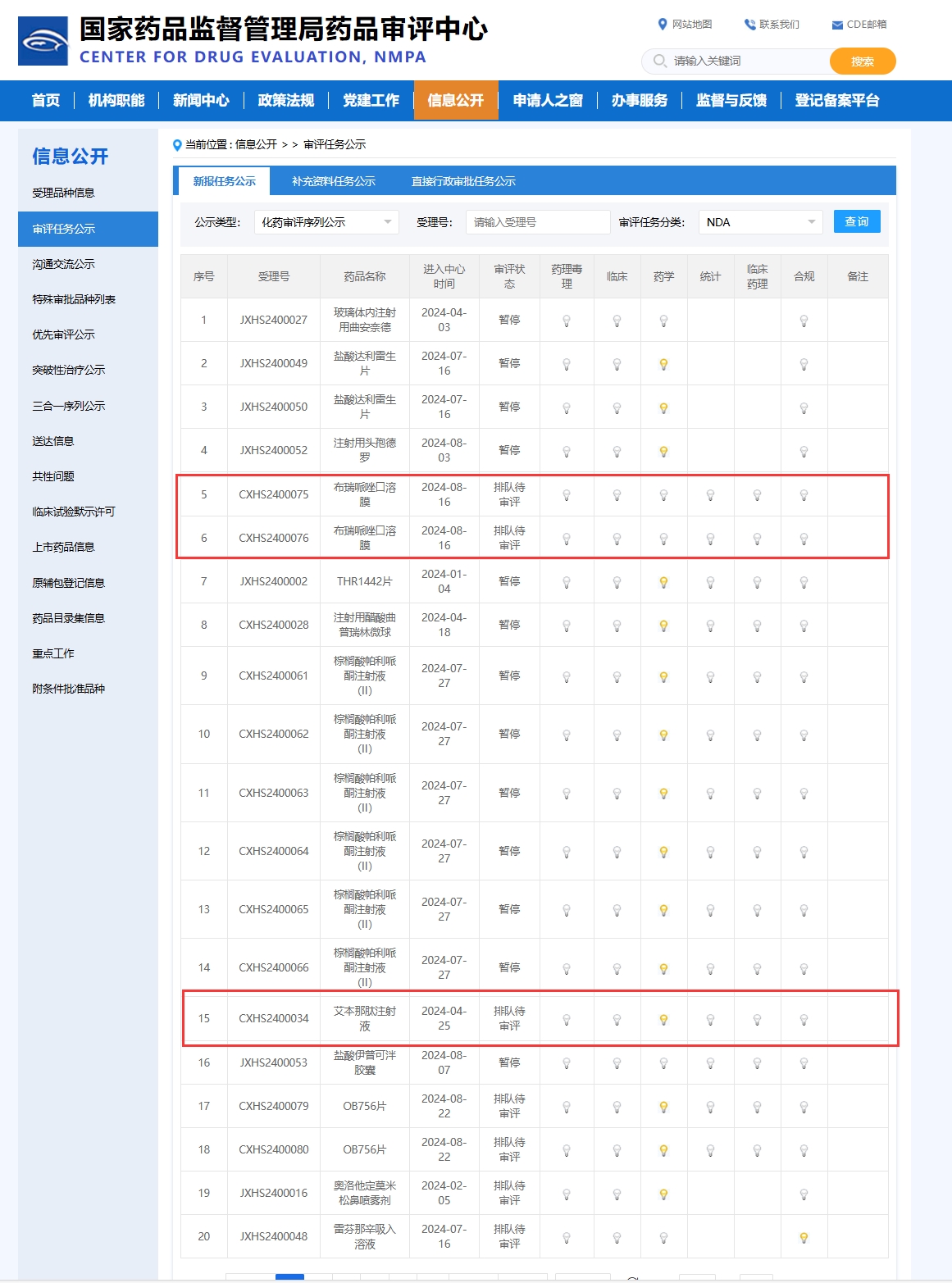Click the CDE logo icon

tap(43, 41)
